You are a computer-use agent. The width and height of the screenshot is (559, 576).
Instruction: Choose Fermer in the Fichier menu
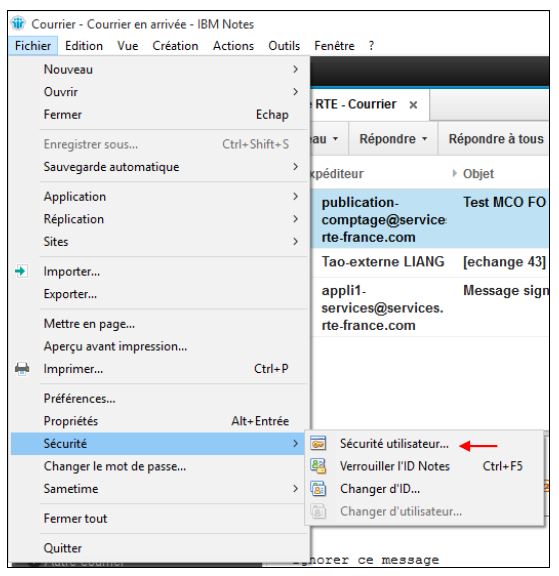click(x=159, y=114)
